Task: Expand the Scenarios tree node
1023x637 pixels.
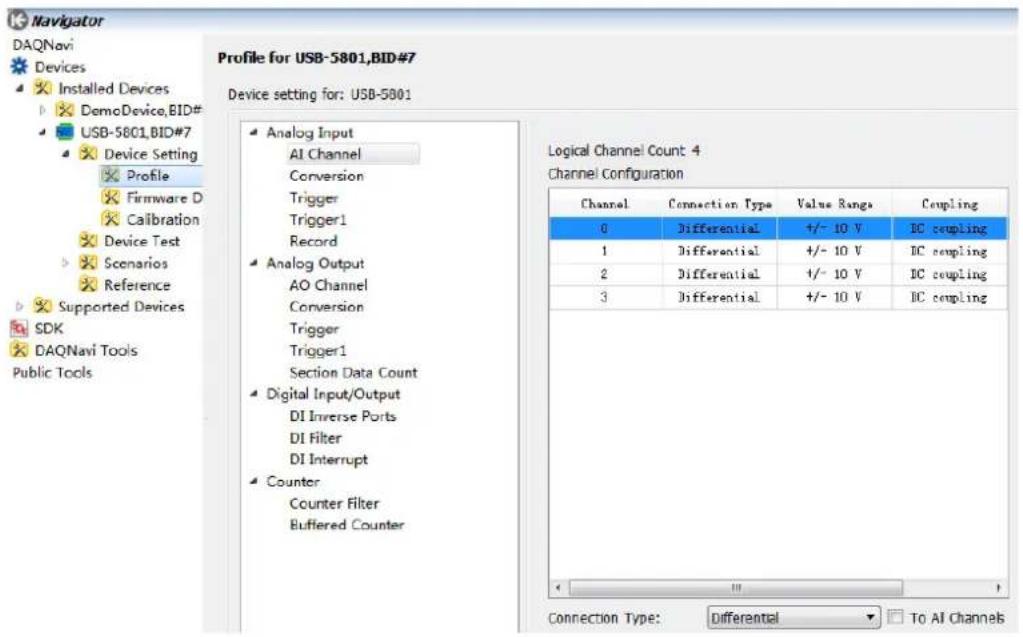Action: click(x=65, y=262)
